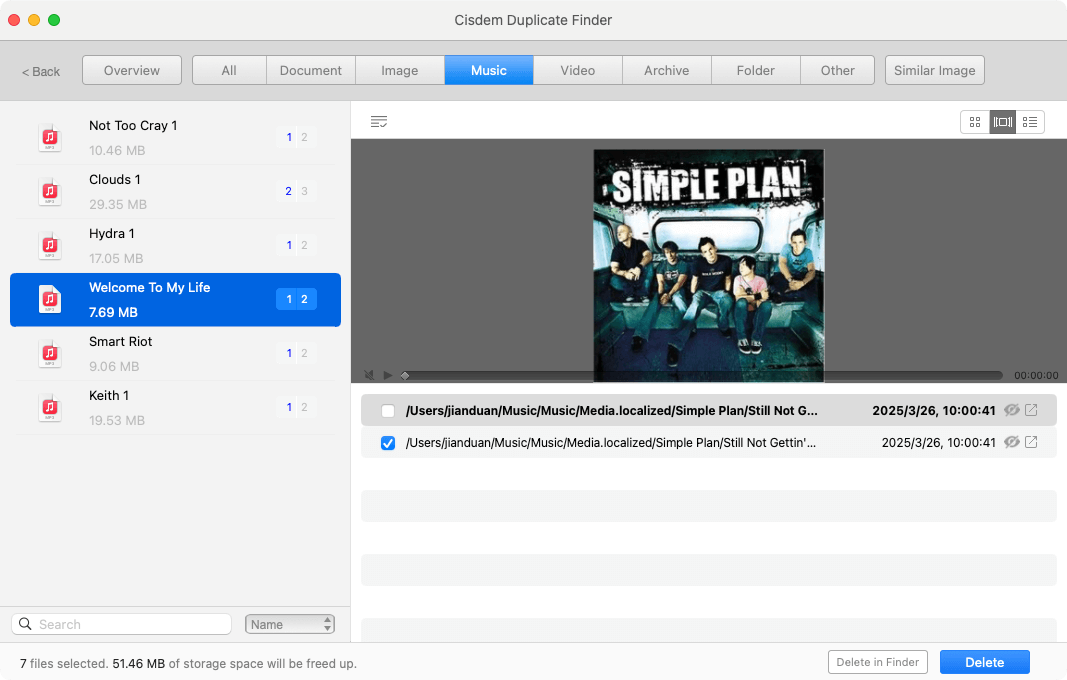Select the preview pane view icon
The image size is (1067, 680).
[x=1003, y=121]
